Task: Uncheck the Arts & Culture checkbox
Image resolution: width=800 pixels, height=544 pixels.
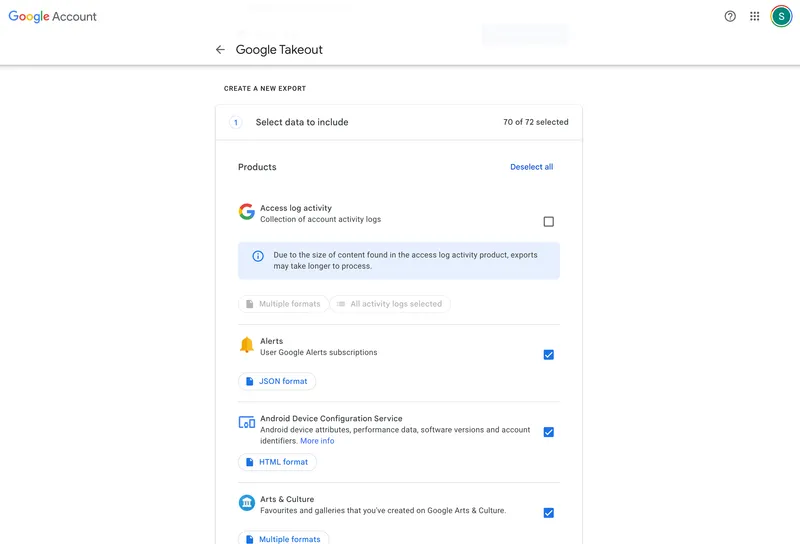Action: coord(548,513)
